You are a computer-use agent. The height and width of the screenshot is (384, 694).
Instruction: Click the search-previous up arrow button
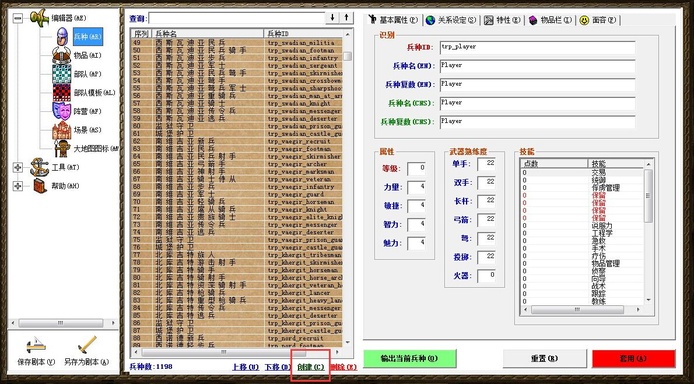[346, 18]
